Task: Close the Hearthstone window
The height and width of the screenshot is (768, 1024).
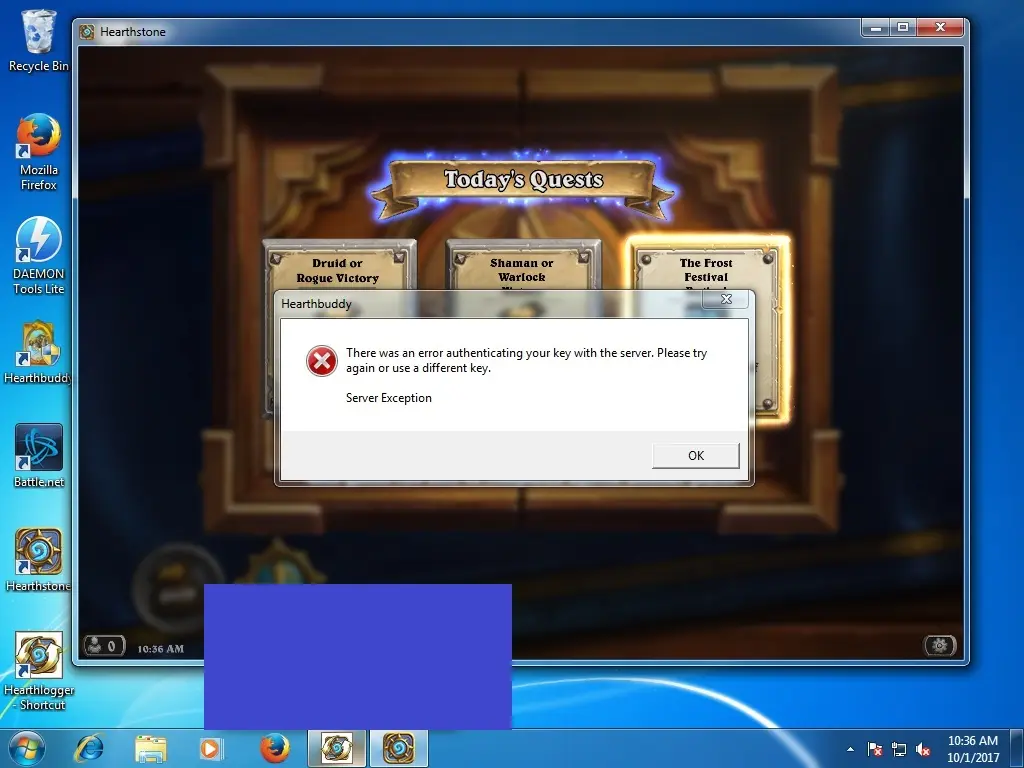Action: tap(940, 27)
